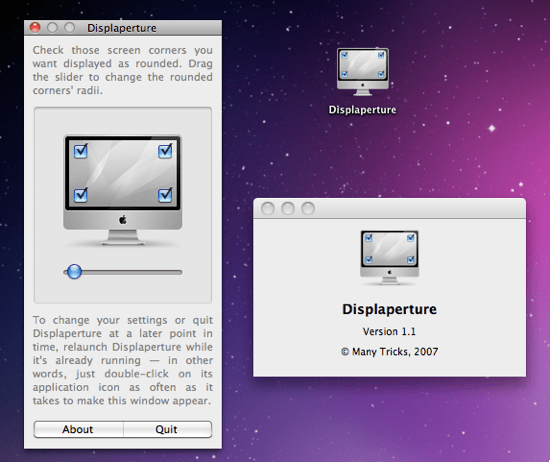
Task: Minimize the About window
Action: pyautogui.click(x=288, y=208)
